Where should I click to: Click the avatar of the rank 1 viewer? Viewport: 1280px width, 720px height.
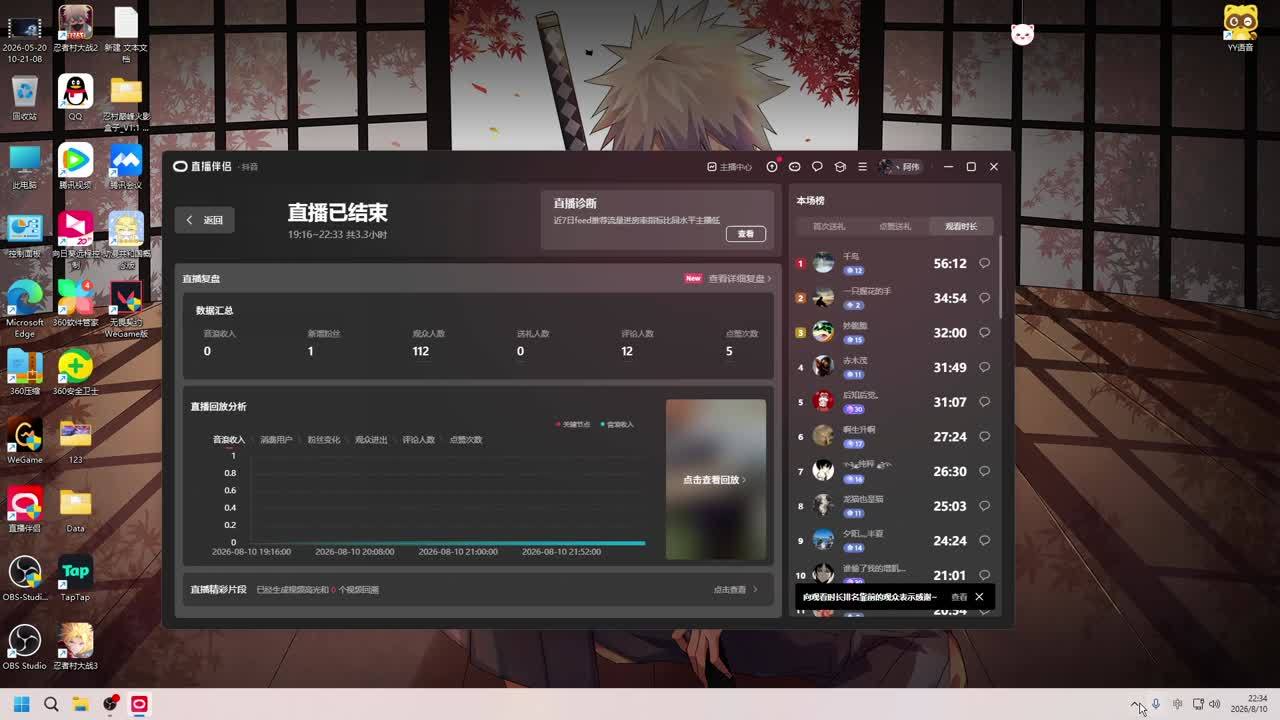tap(823, 263)
